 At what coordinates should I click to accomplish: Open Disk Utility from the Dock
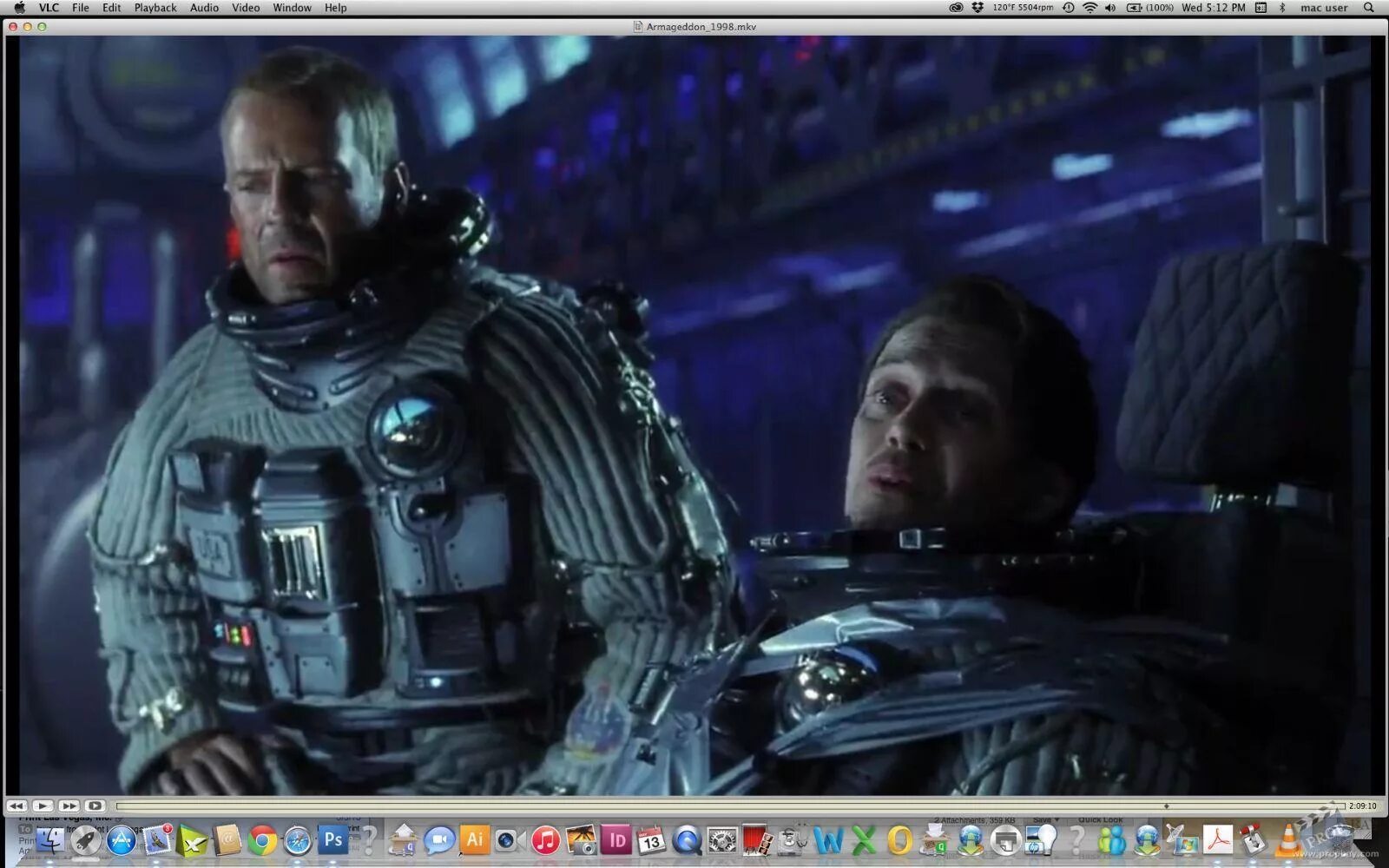(793, 840)
